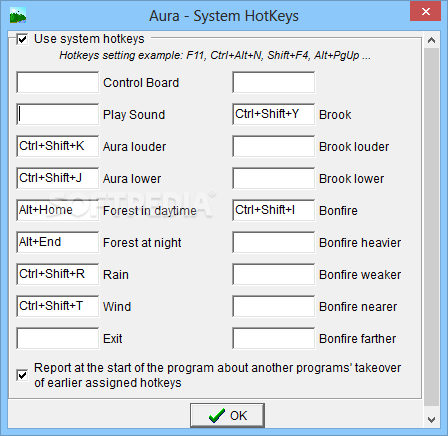448x436 pixels.
Task: Click the vertical scrollbar track
Action: coord(431,227)
